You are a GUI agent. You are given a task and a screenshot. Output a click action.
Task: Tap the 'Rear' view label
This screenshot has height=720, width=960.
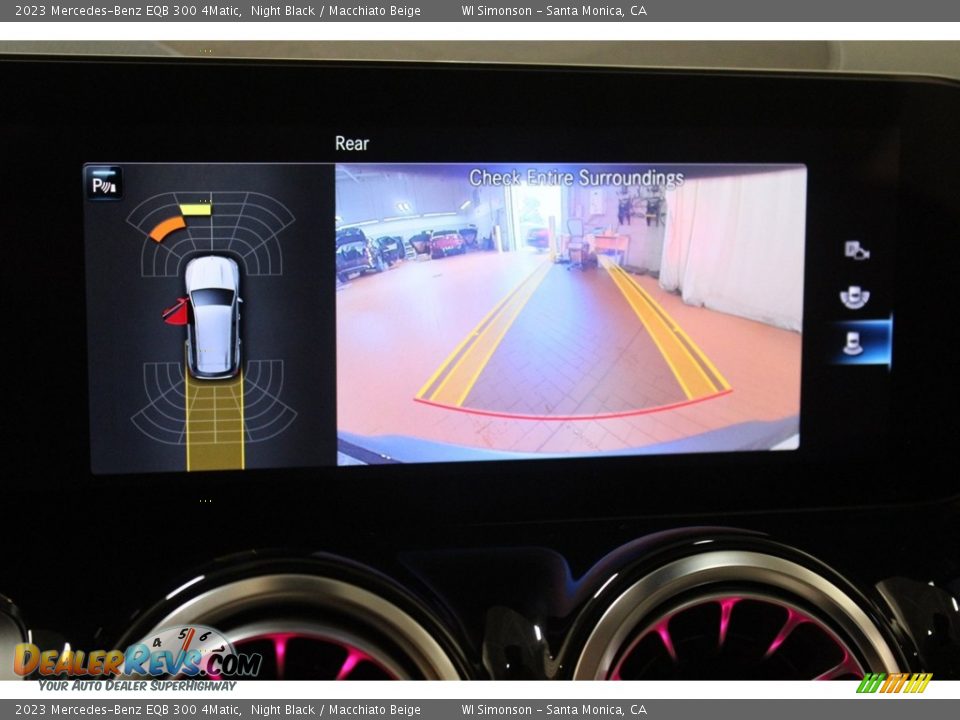click(x=352, y=143)
